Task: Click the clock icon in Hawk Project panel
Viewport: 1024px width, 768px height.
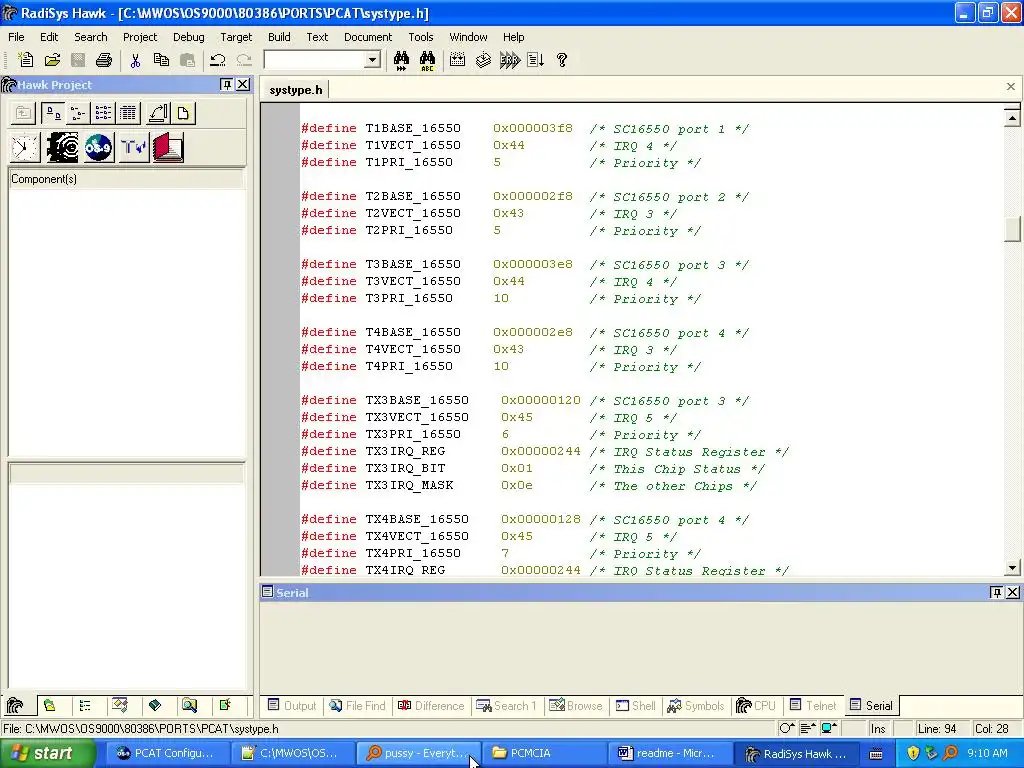Action: [x=25, y=147]
